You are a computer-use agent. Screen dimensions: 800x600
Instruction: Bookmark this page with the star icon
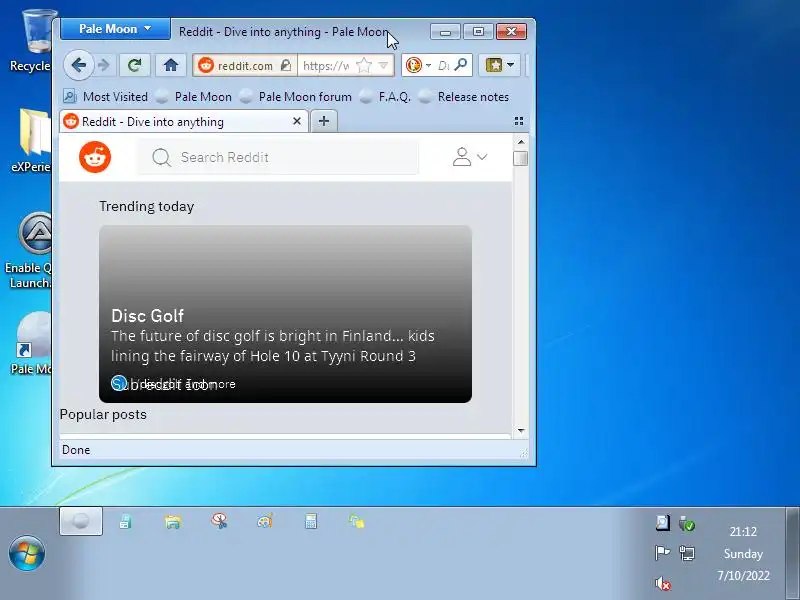[x=364, y=65]
